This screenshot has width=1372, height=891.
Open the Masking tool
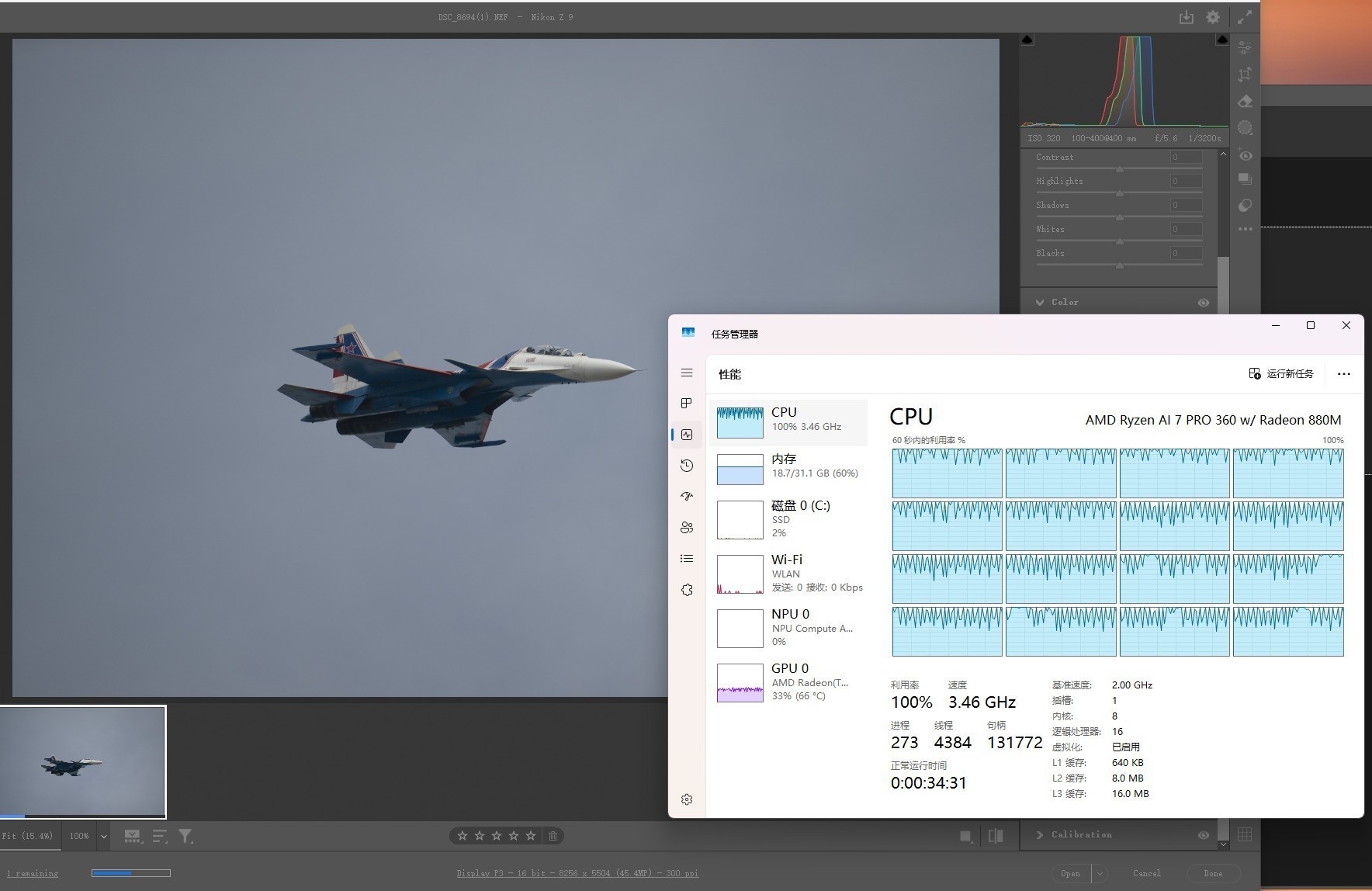click(x=1245, y=128)
